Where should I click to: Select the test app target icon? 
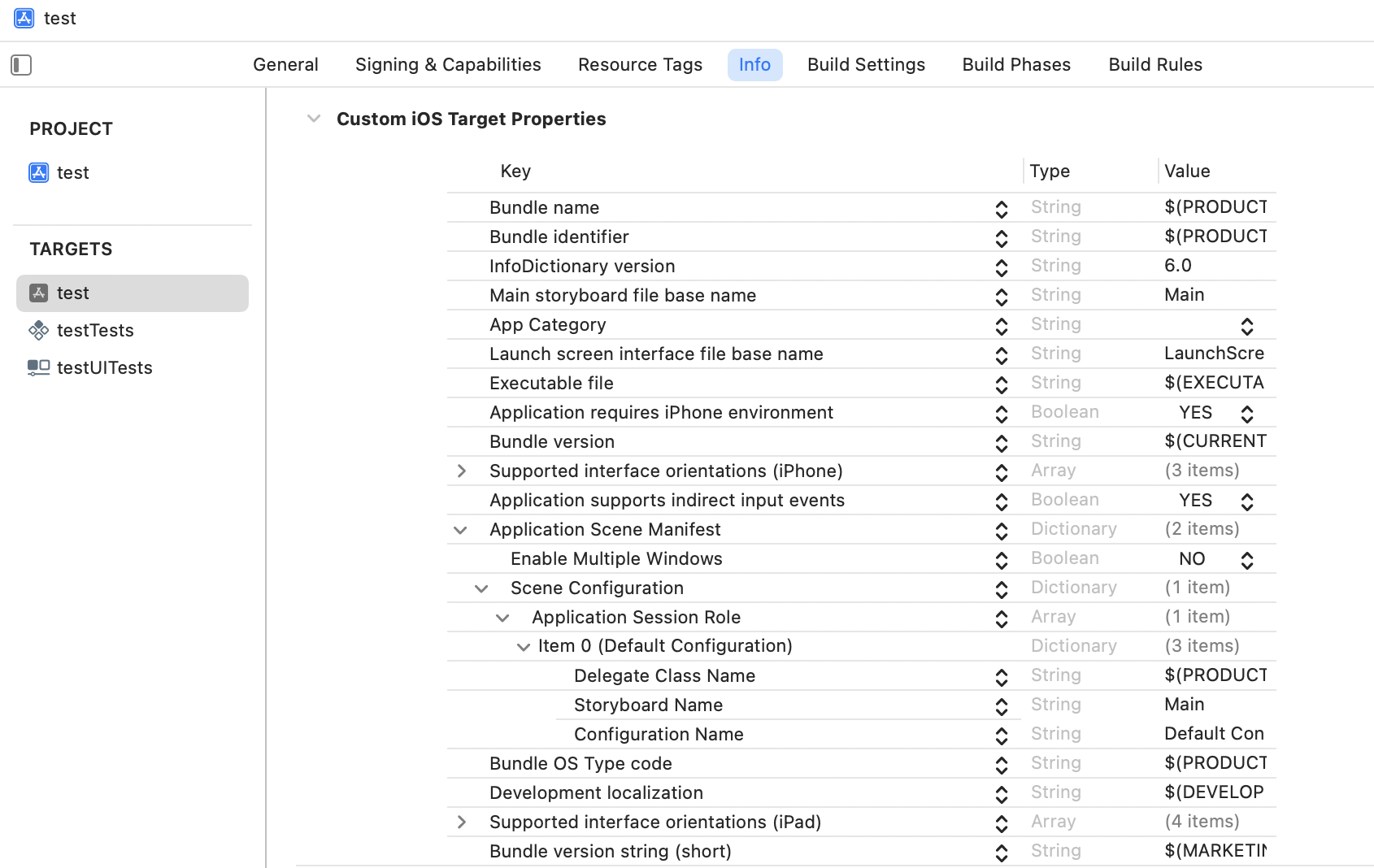(38, 293)
